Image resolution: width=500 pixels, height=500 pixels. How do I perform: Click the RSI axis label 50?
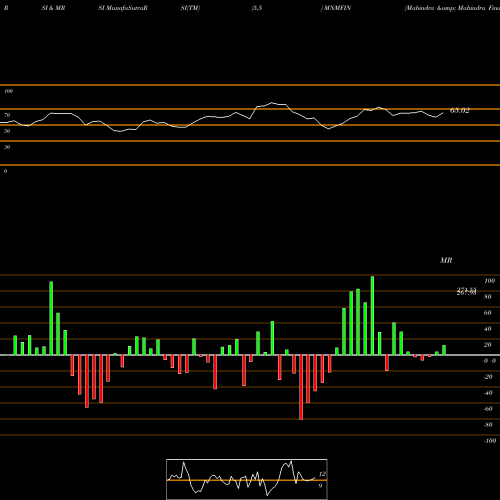pos(7,131)
